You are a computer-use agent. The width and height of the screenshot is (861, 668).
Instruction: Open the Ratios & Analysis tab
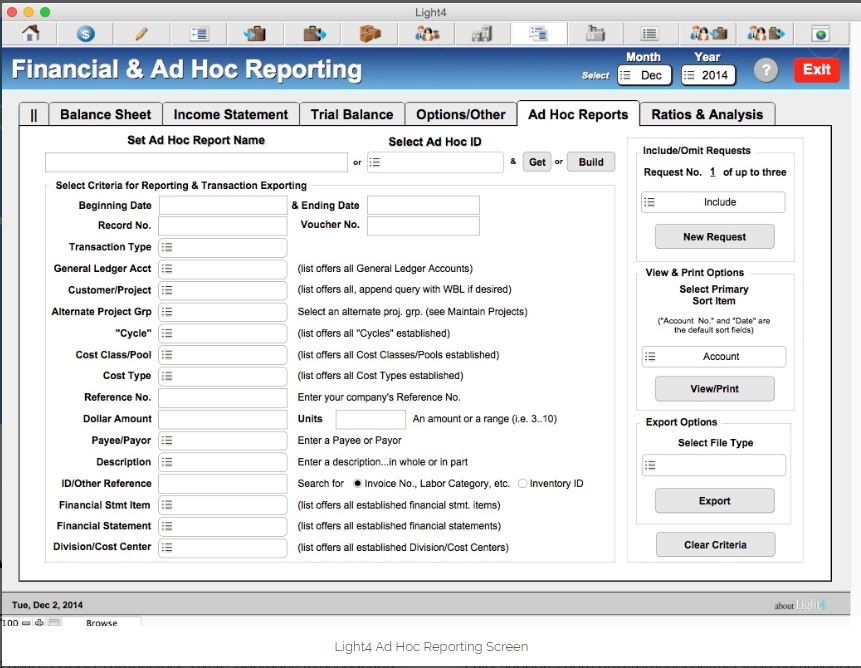pyautogui.click(x=707, y=114)
